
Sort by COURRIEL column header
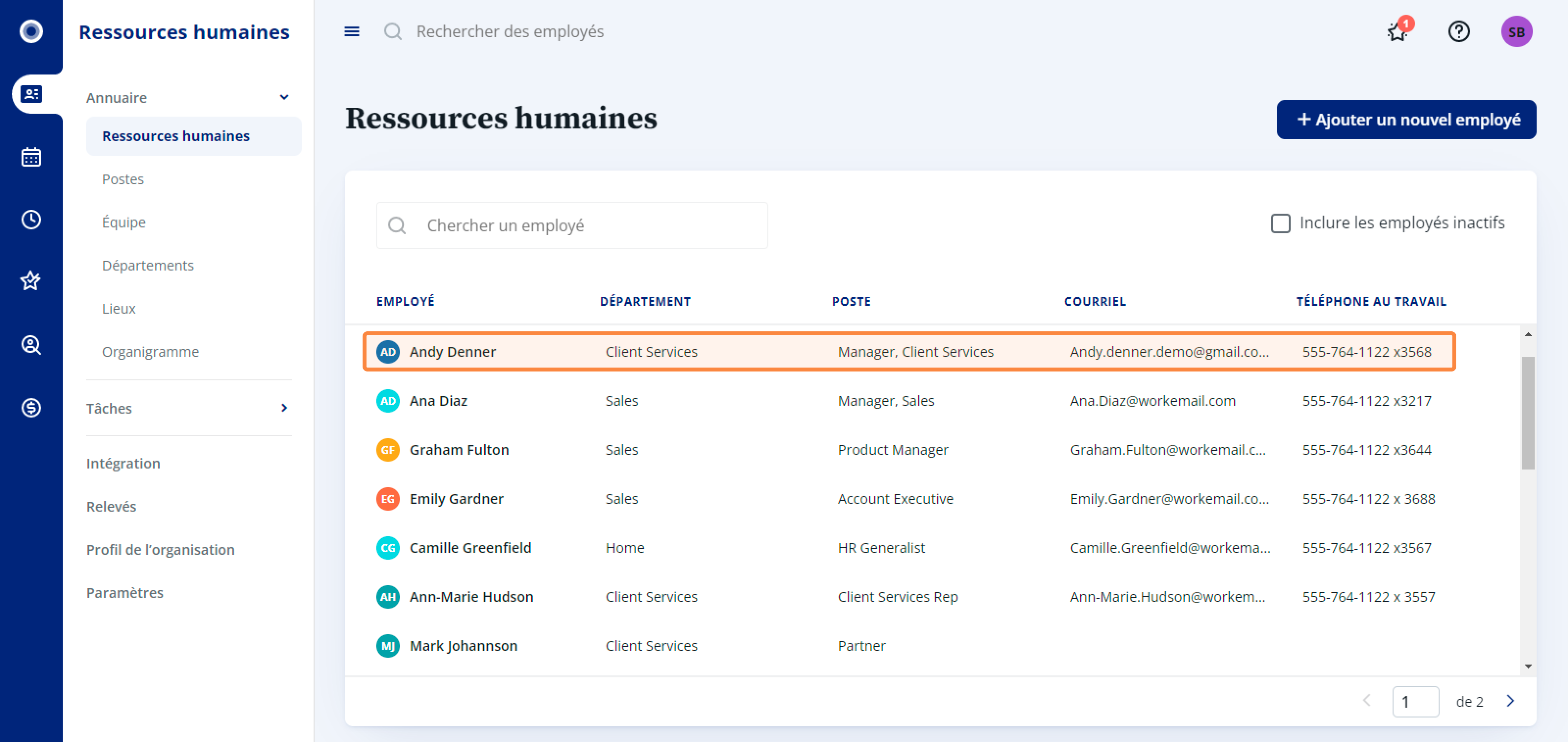(x=1095, y=302)
